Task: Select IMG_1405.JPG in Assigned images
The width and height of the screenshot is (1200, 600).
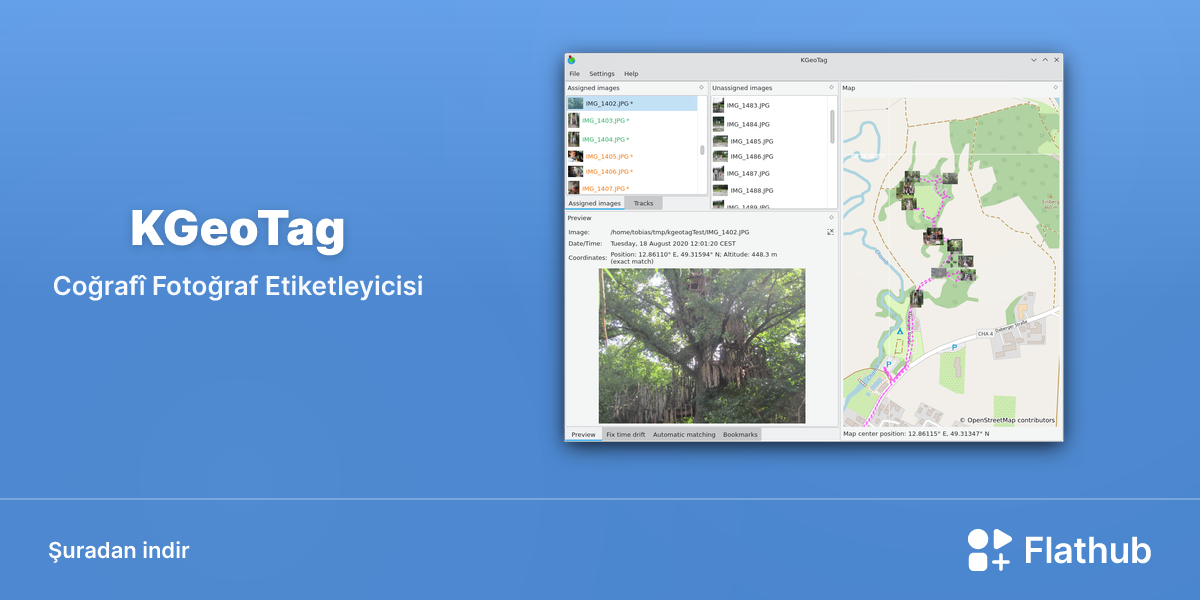Action: click(x=632, y=156)
